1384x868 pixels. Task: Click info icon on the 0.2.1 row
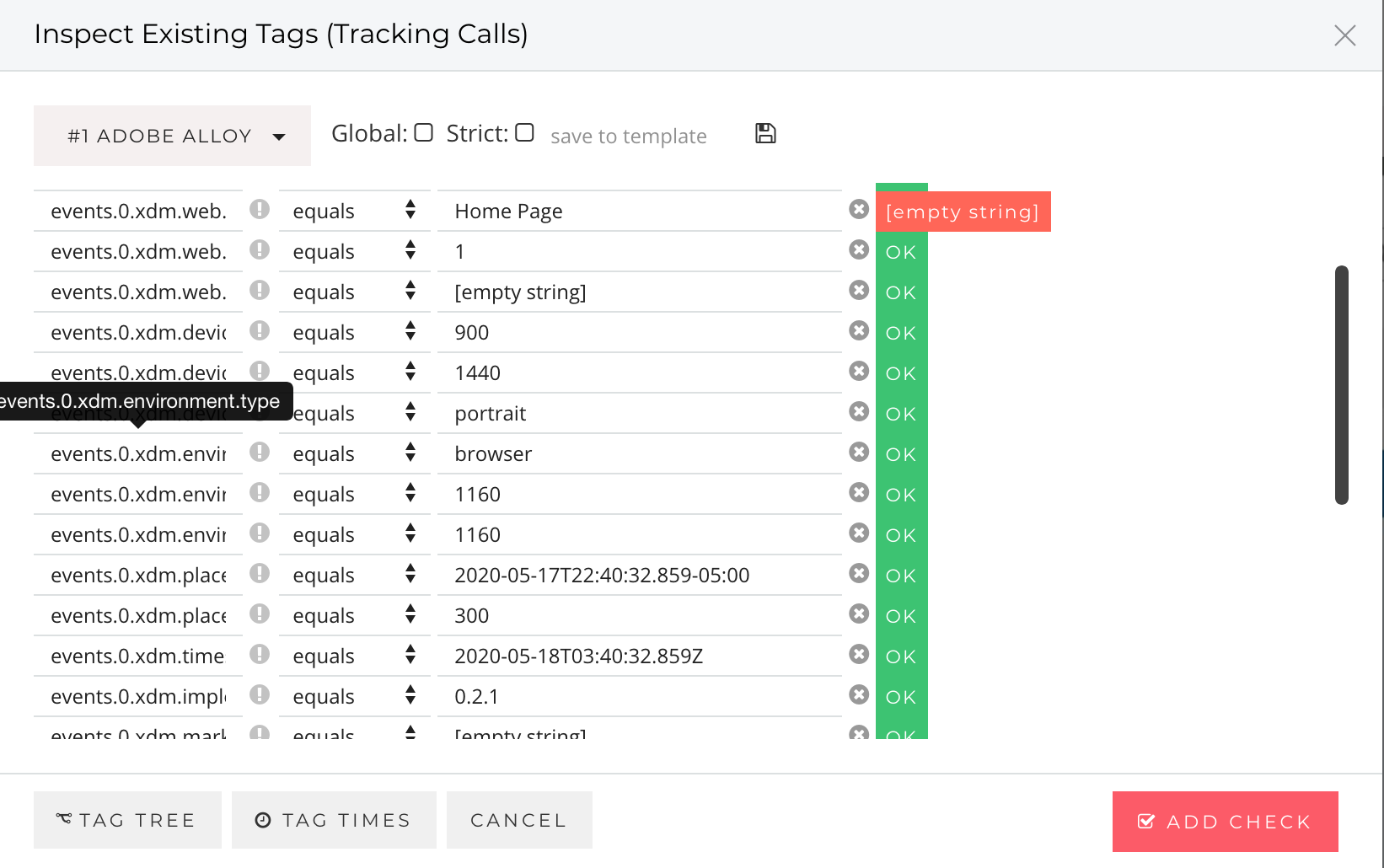(260, 694)
